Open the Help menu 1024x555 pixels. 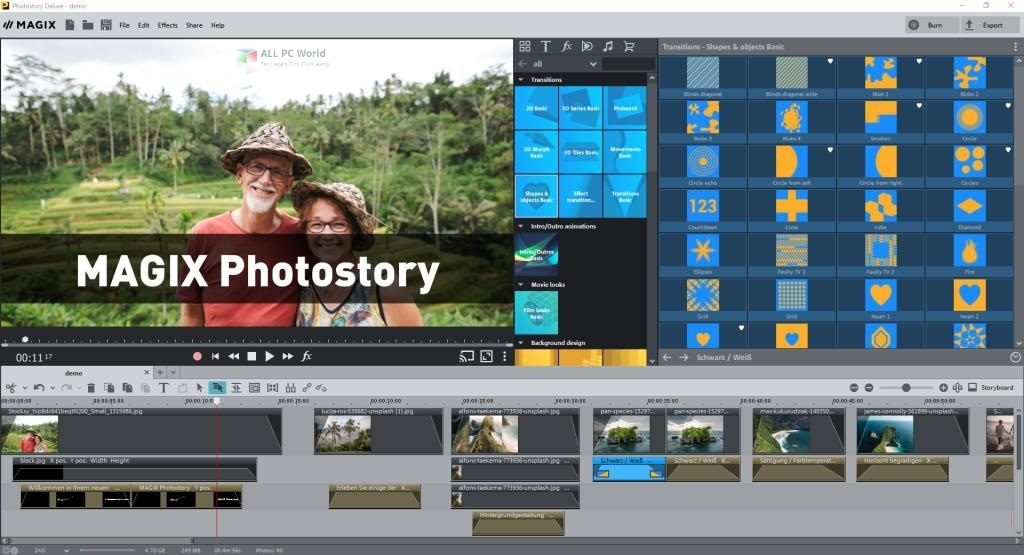click(x=217, y=25)
